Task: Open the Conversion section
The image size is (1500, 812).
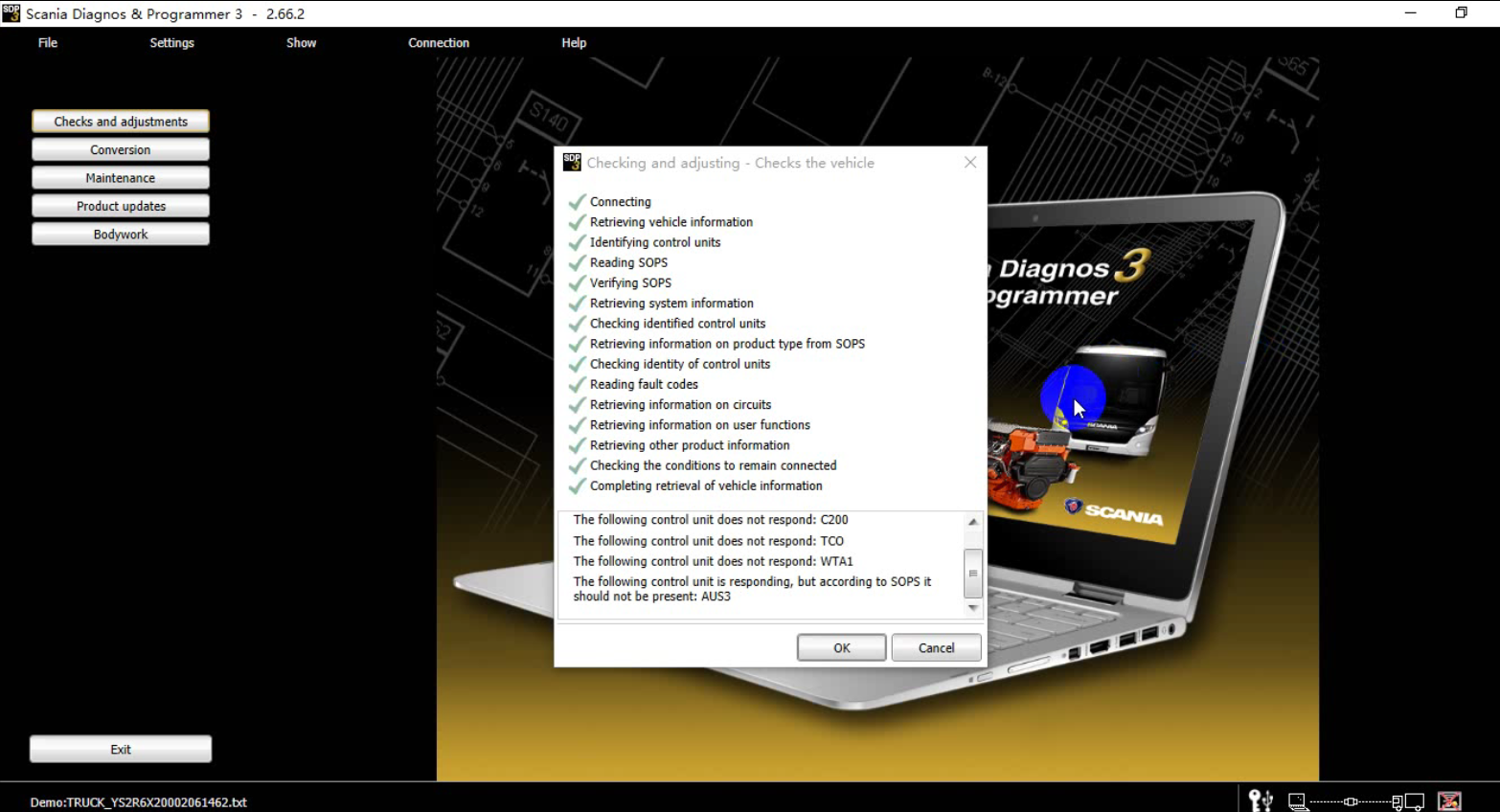Action: (x=121, y=149)
